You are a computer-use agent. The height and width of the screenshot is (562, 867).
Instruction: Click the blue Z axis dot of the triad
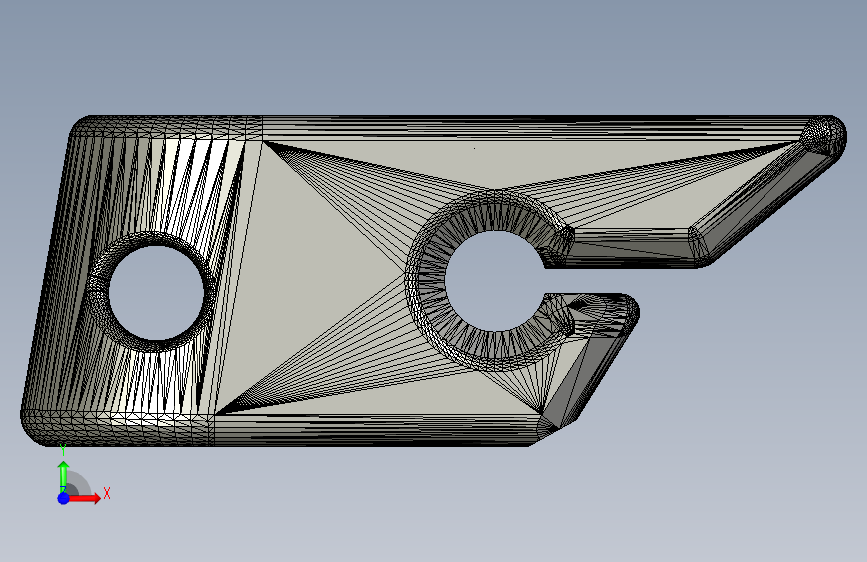(x=64, y=498)
